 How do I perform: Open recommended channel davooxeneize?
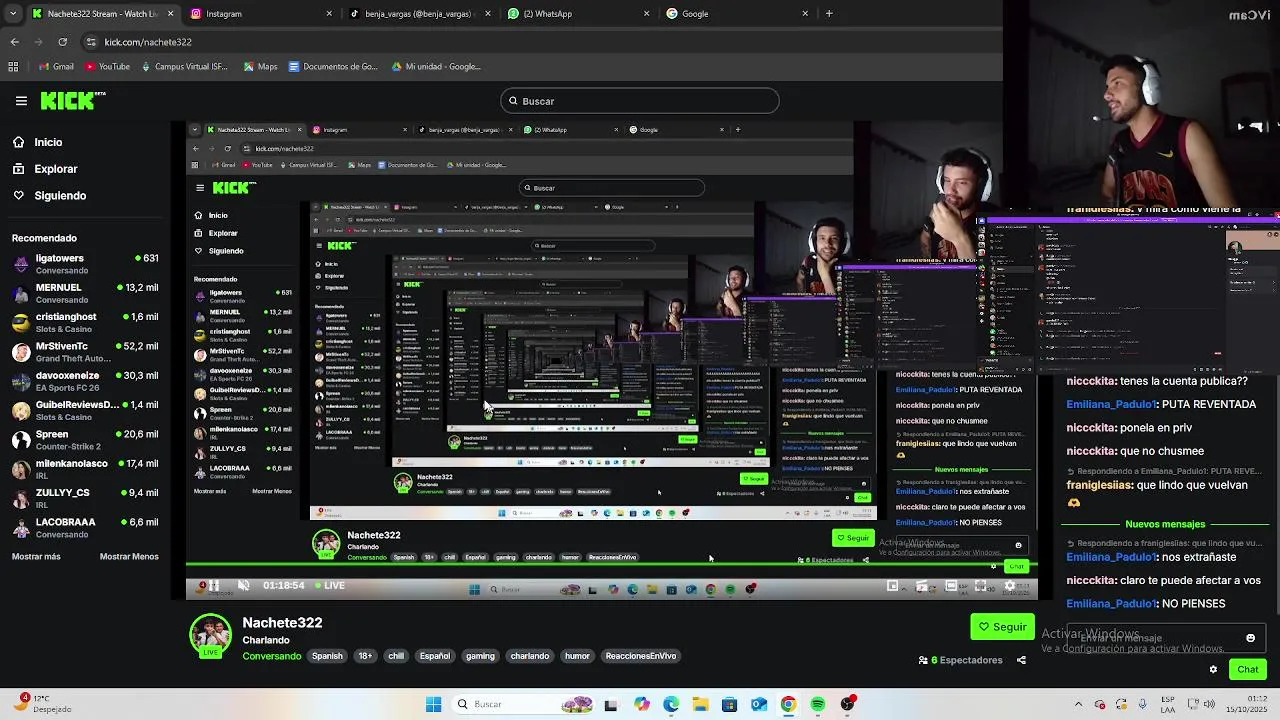pos(85,381)
